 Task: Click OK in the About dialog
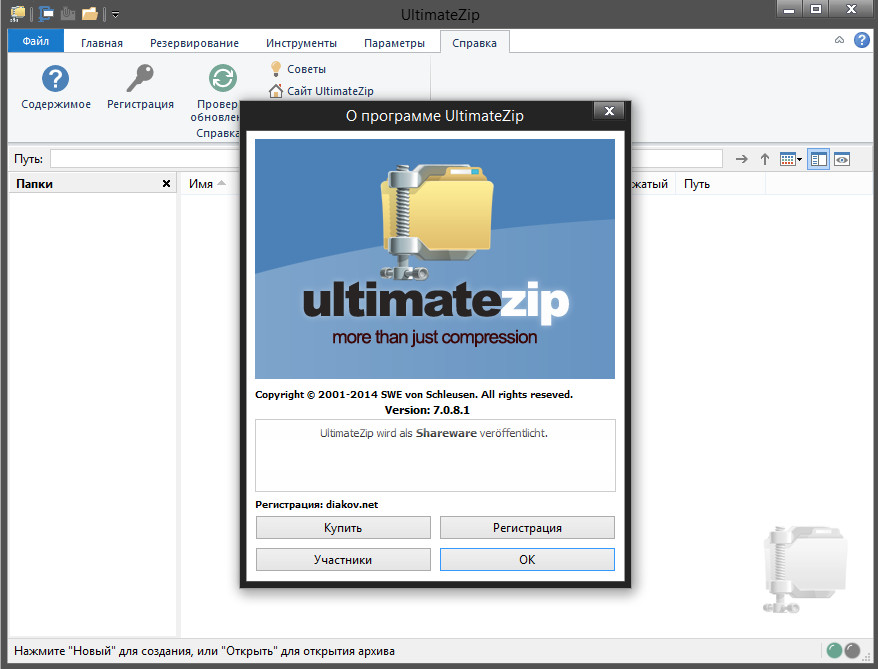click(x=527, y=559)
